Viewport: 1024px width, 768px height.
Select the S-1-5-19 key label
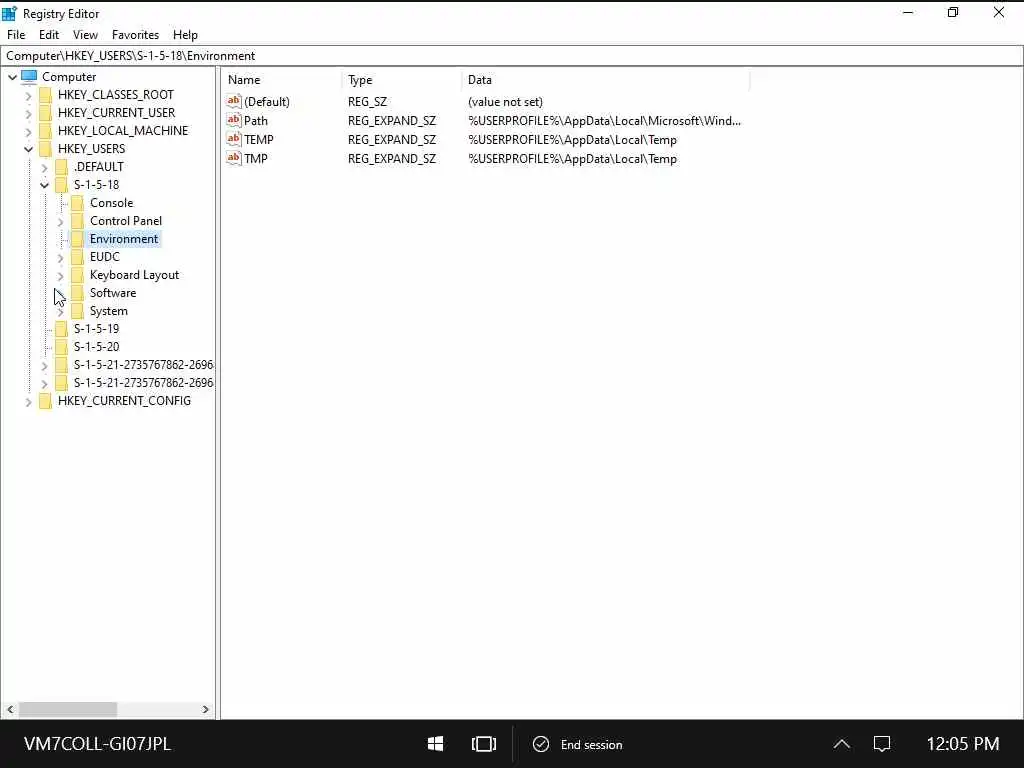[96, 328]
